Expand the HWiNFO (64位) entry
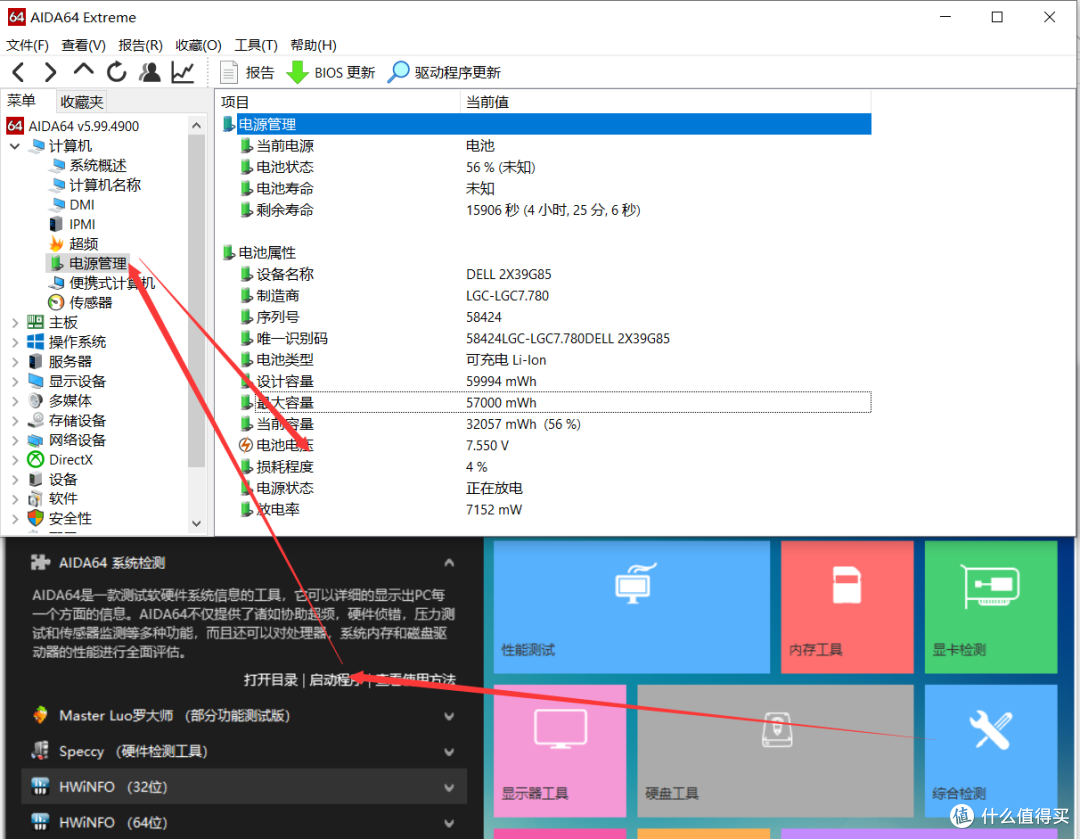The height and width of the screenshot is (839, 1080). (x=449, y=823)
